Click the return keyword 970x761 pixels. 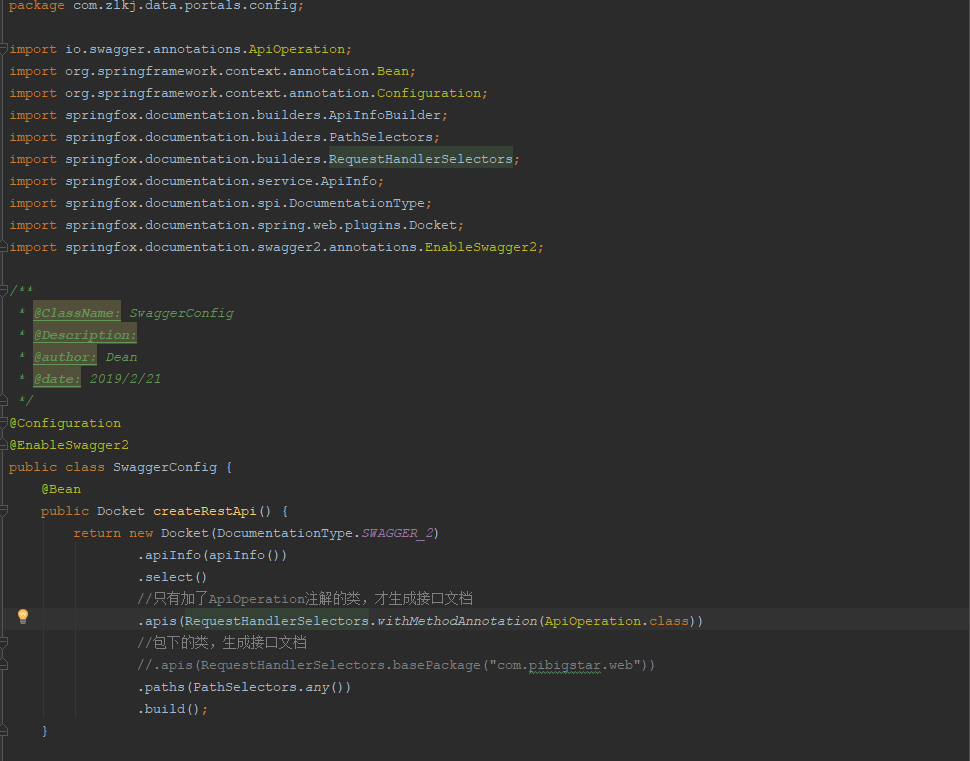(97, 533)
